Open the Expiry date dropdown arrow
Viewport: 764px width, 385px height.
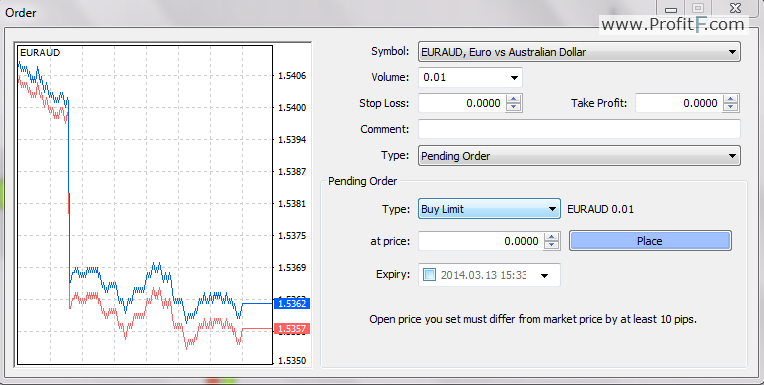545,276
